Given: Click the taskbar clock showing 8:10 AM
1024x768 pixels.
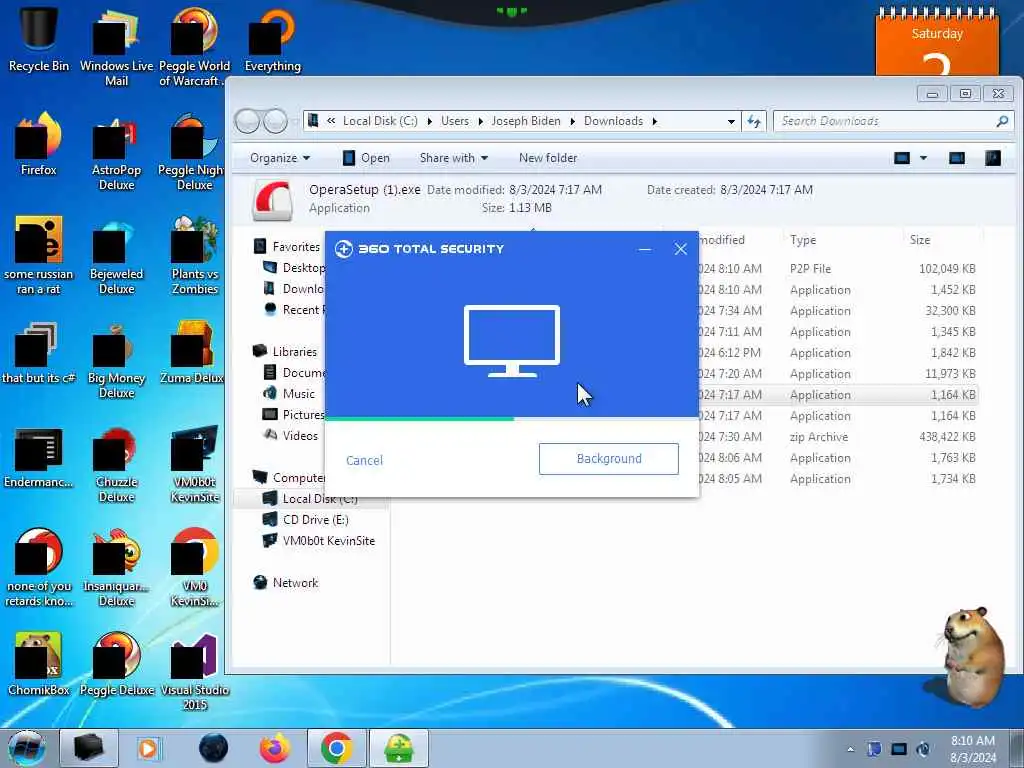Looking at the screenshot, I should [x=972, y=749].
